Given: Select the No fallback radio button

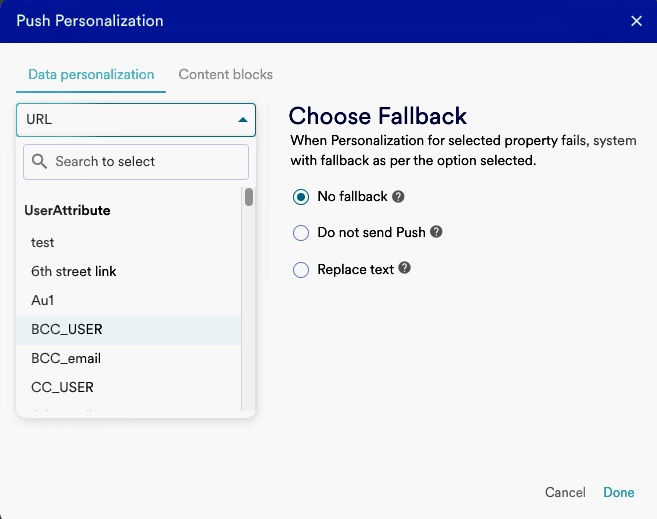Looking at the screenshot, I should [301, 197].
